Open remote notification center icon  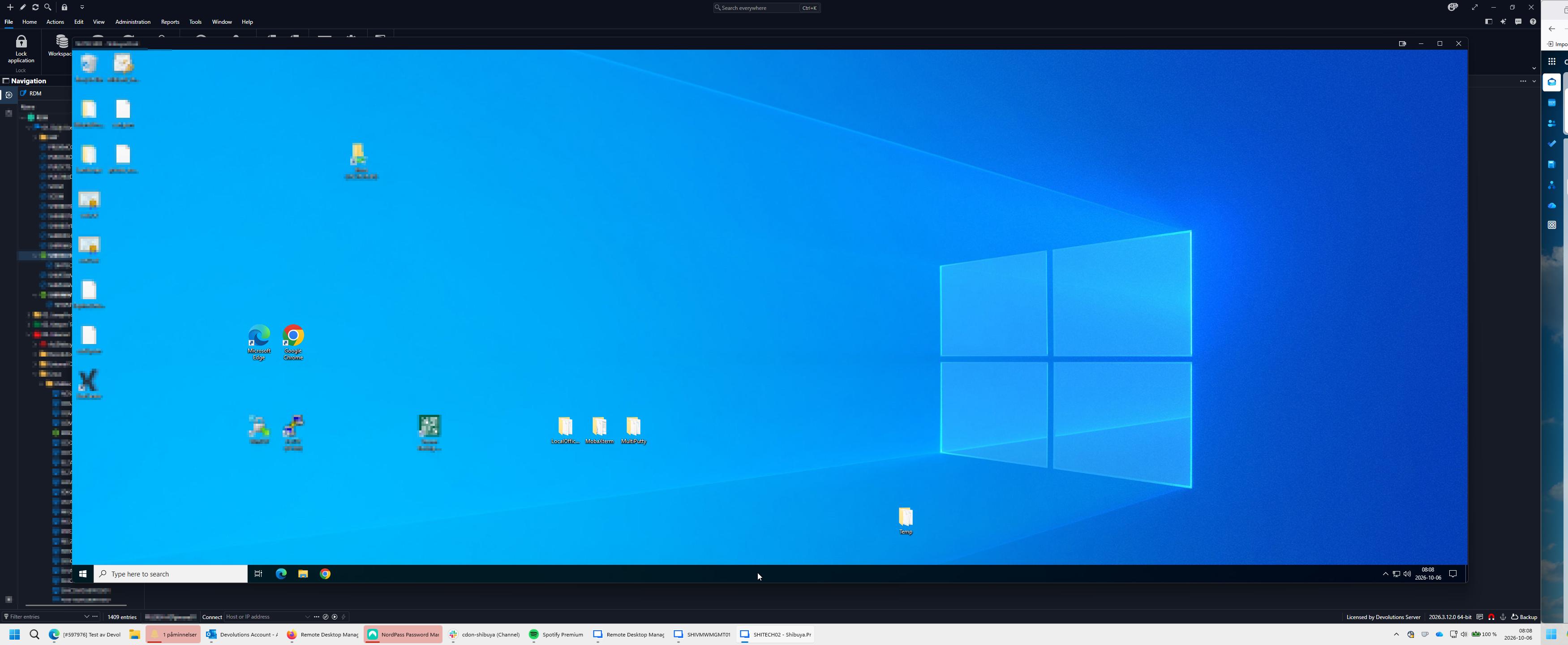click(1453, 574)
